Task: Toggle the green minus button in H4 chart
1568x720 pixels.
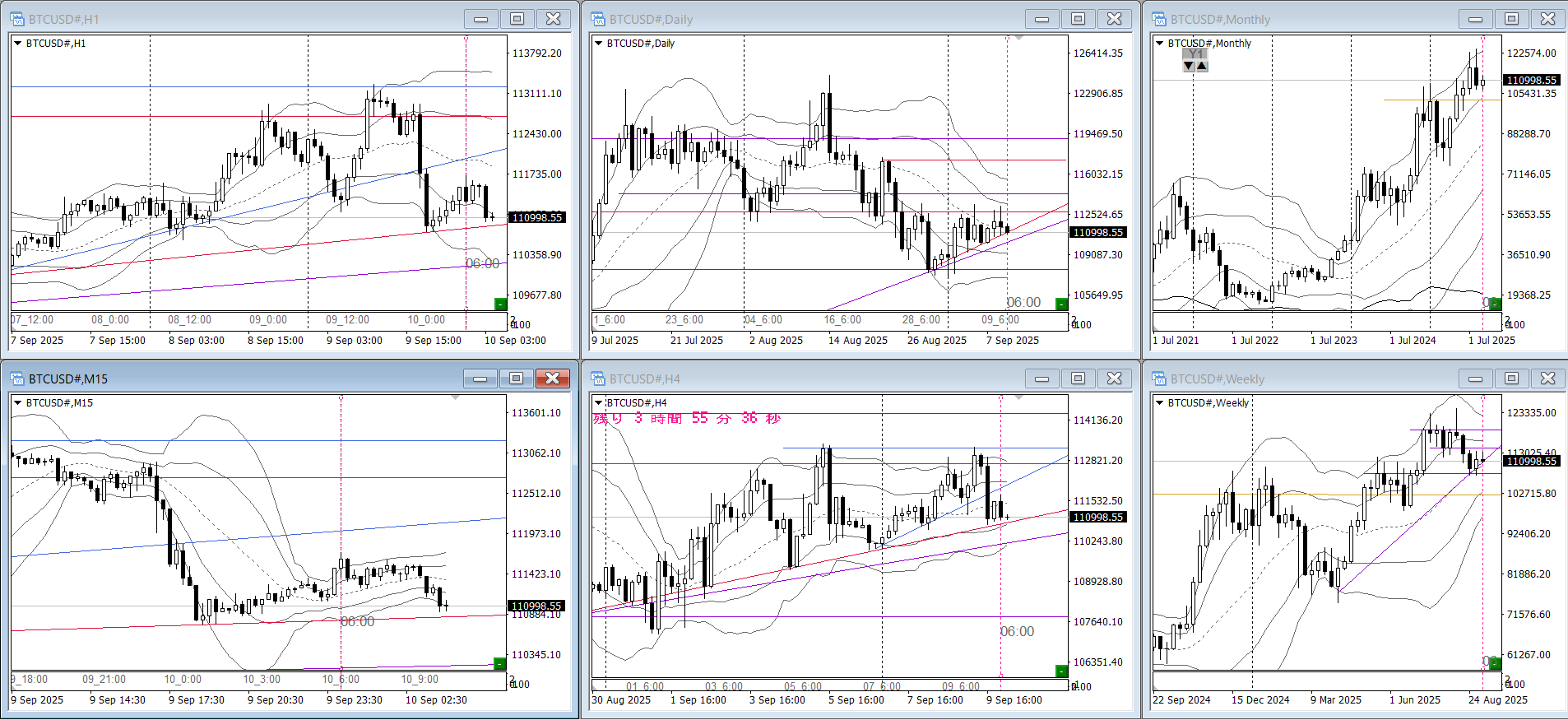Action: pyautogui.click(x=1061, y=671)
